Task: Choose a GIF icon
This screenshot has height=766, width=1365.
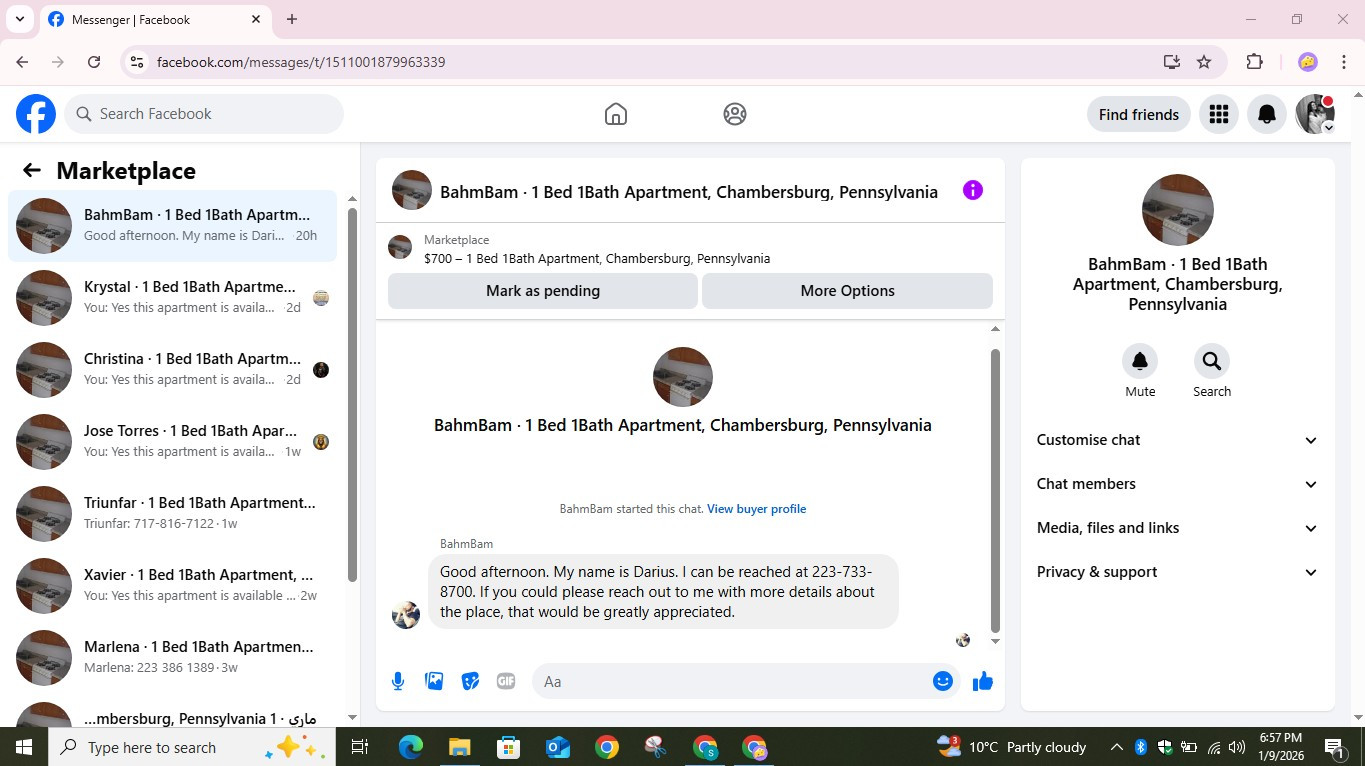Action: coord(506,681)
